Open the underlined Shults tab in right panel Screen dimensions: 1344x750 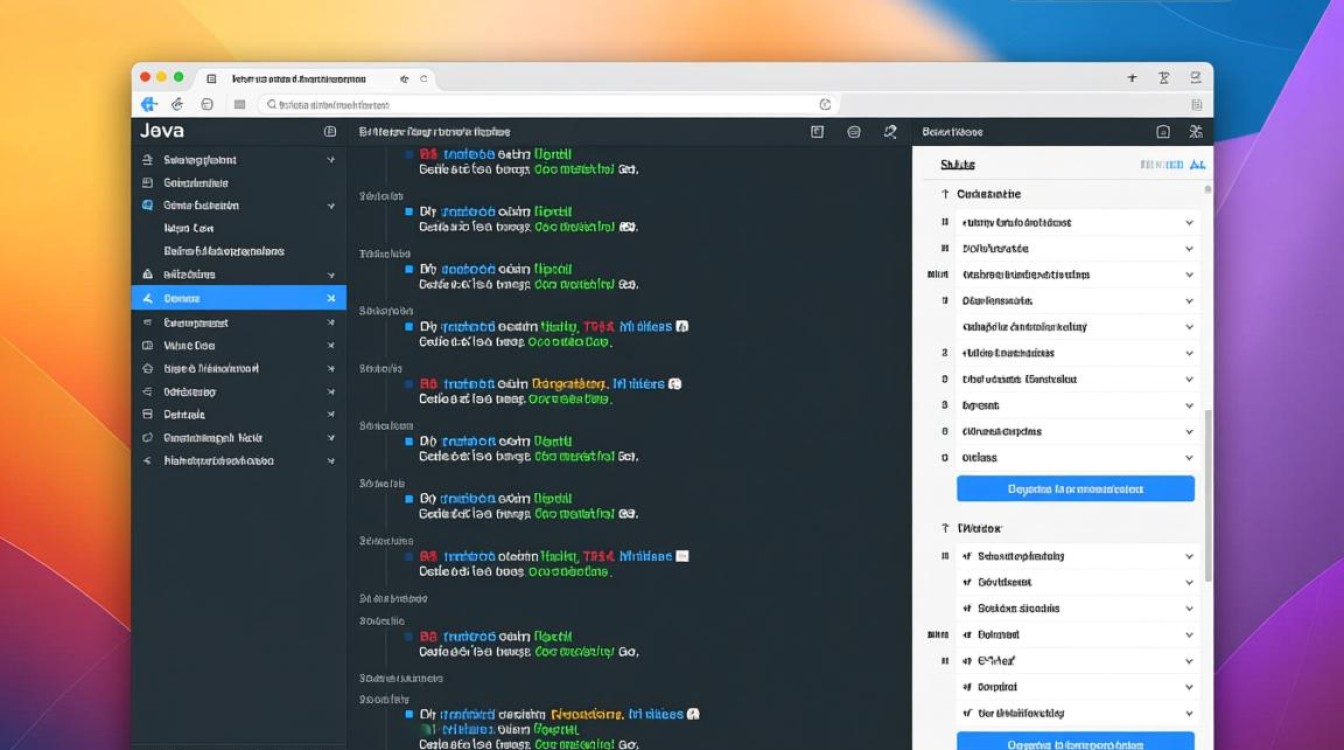pos(957,165)
